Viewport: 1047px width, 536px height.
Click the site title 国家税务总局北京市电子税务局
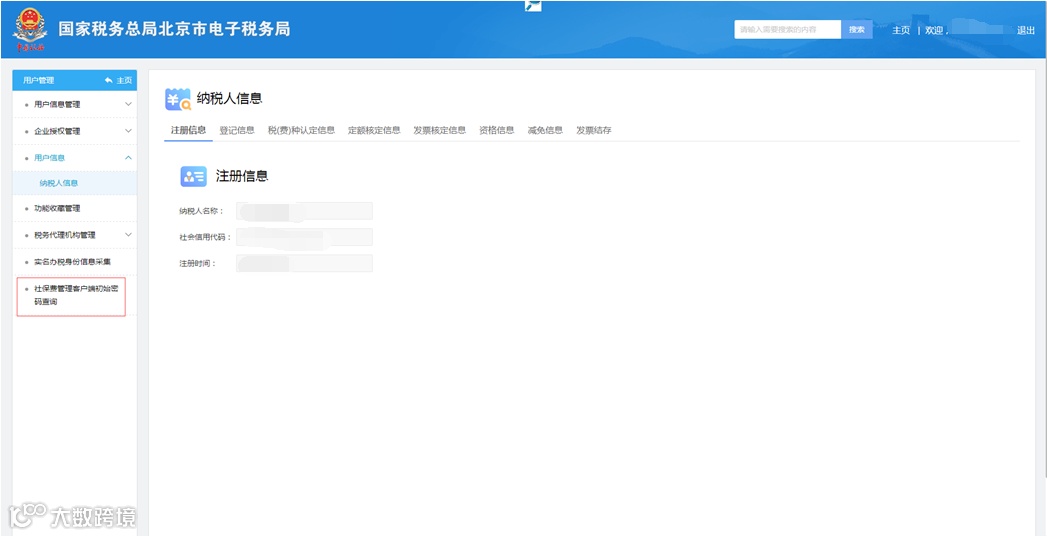[x=174, y=29]
